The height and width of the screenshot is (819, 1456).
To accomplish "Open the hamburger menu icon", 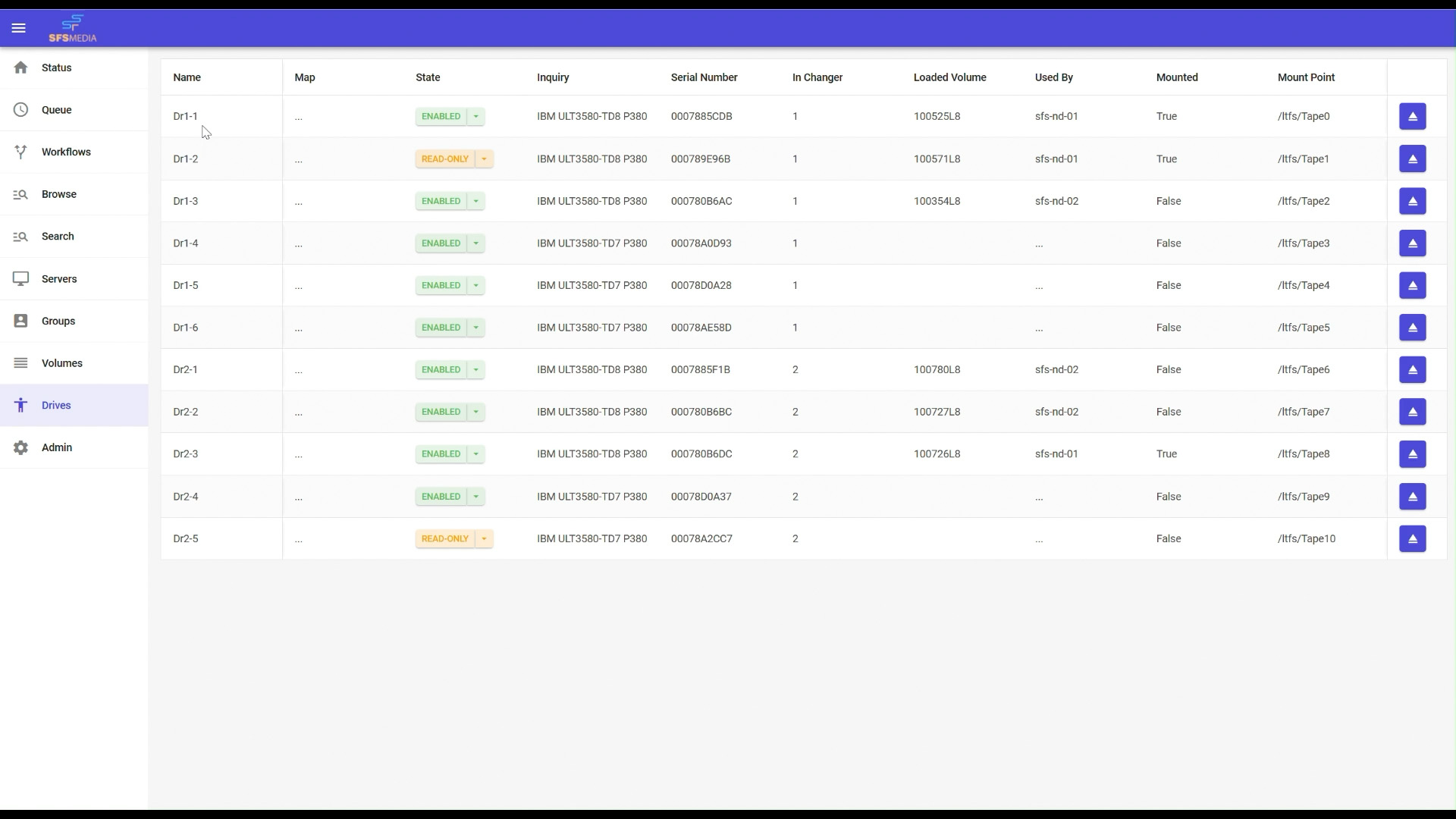I will point(19,28).
